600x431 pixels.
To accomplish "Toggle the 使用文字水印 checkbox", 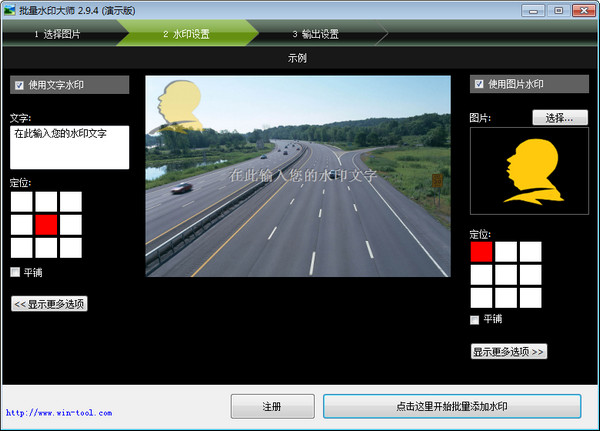I will tap(19, 85).
